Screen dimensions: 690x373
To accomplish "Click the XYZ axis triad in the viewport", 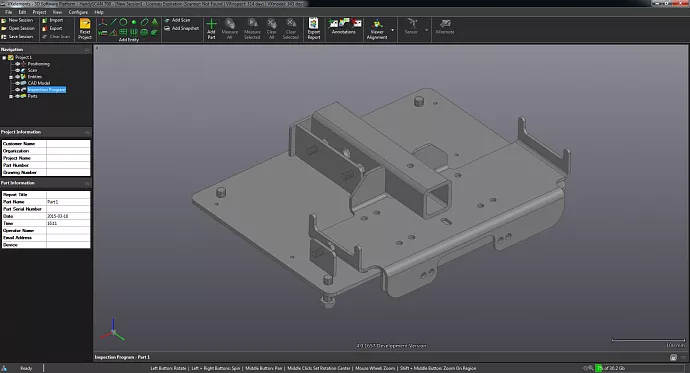I will pos(113,330).
